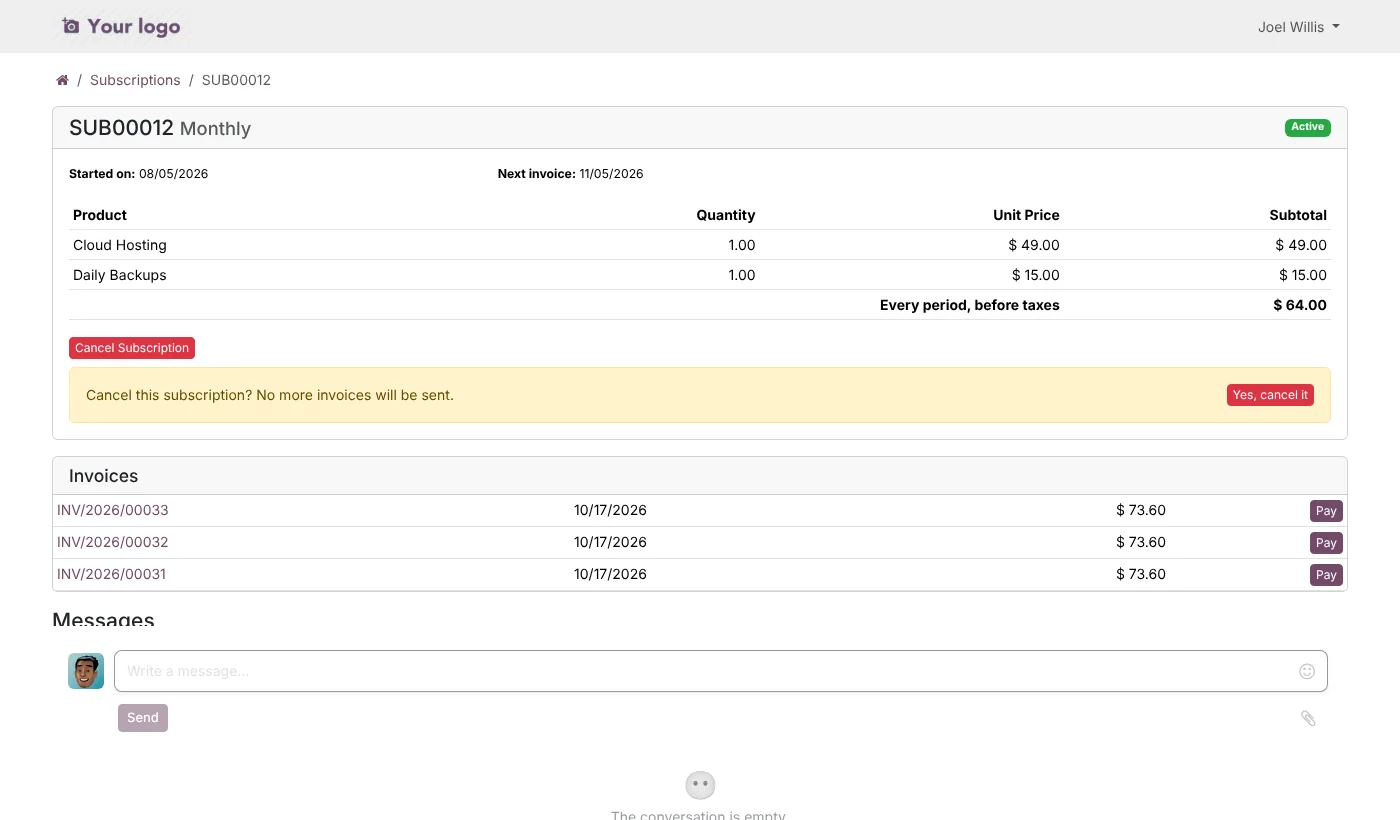Open invoice INV/2026/00033
This screenshot has width=1400, height=820.
tap(113, 510)
